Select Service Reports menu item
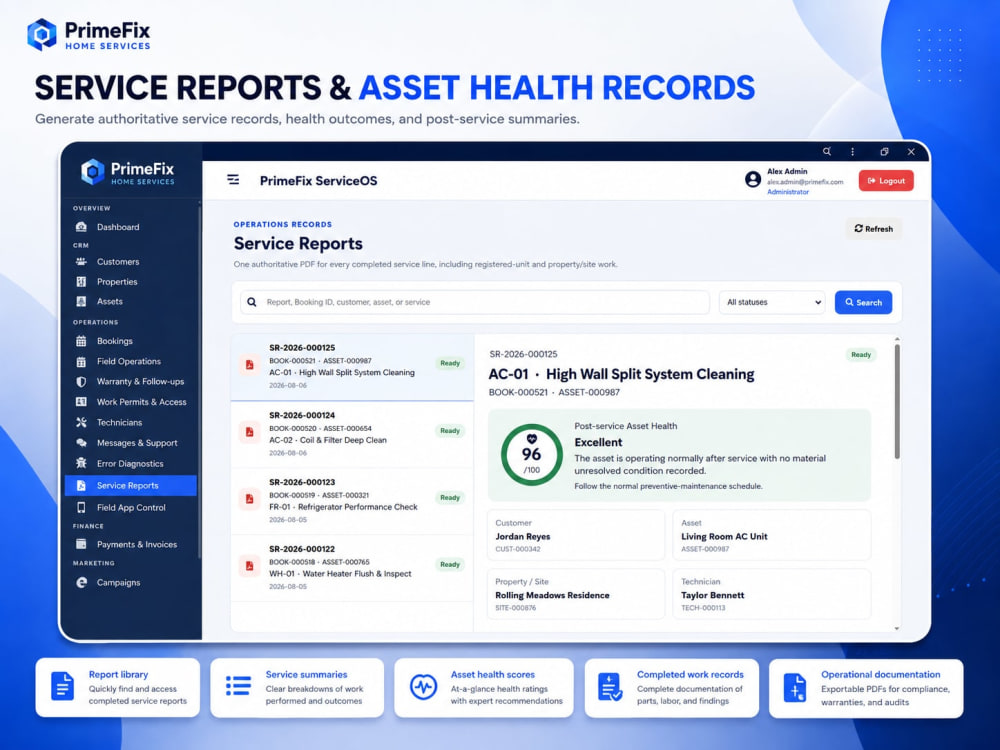This screenshot has height=750, width=1000. [130, 485]
